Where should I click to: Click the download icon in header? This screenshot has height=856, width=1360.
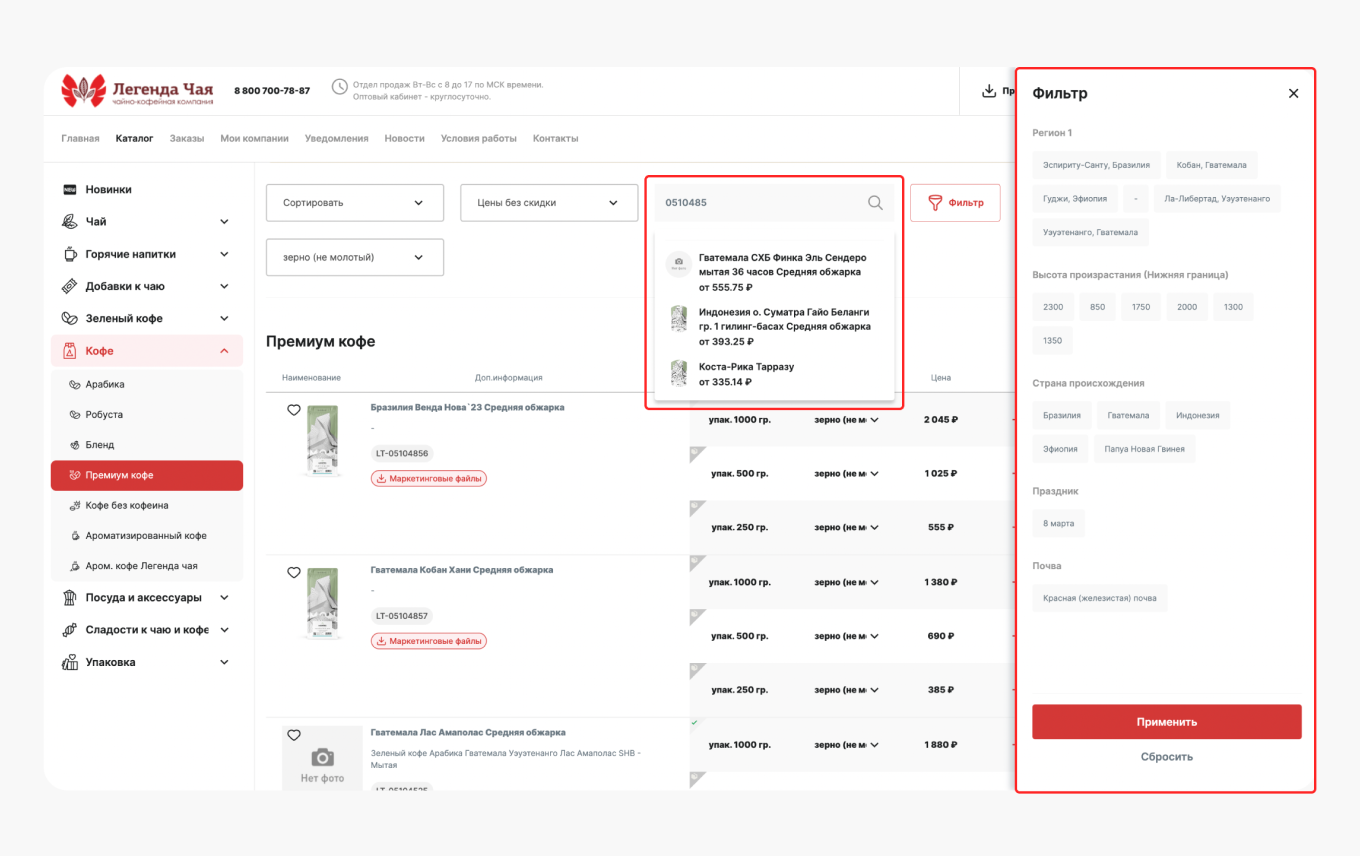988,91
